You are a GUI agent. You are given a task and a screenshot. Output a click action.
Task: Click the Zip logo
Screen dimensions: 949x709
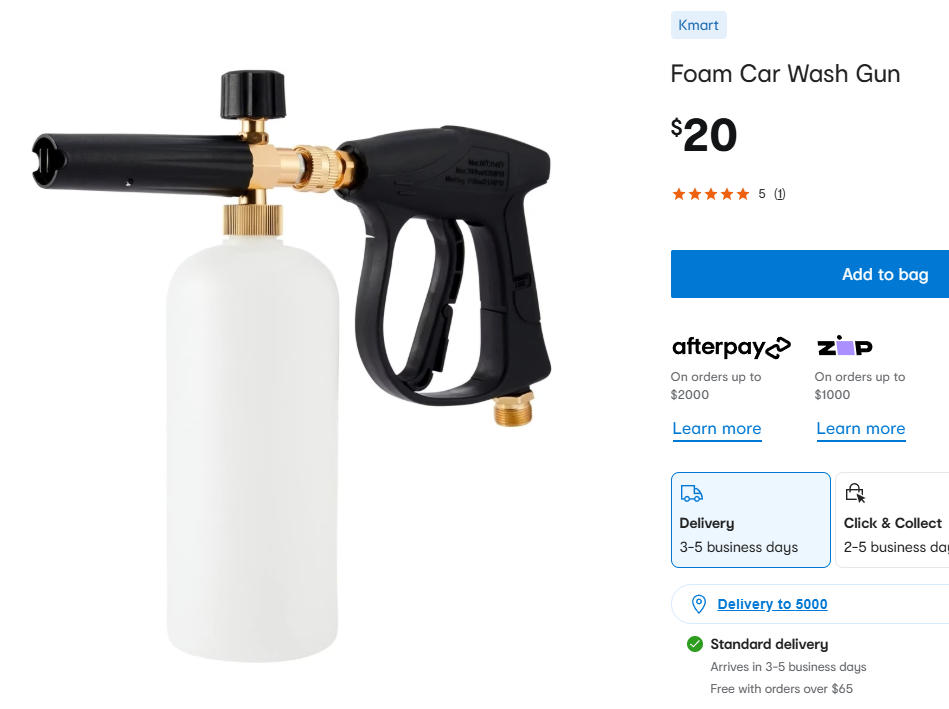[845, 346]
